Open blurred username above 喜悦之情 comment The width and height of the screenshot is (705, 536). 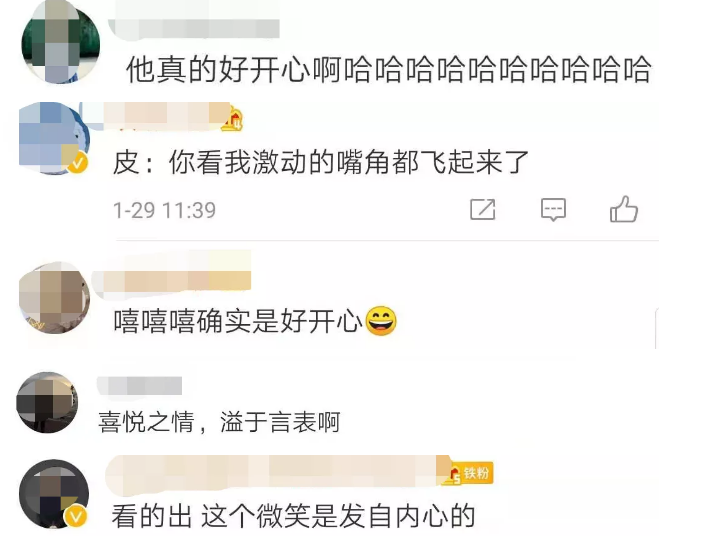click(139, 386)
